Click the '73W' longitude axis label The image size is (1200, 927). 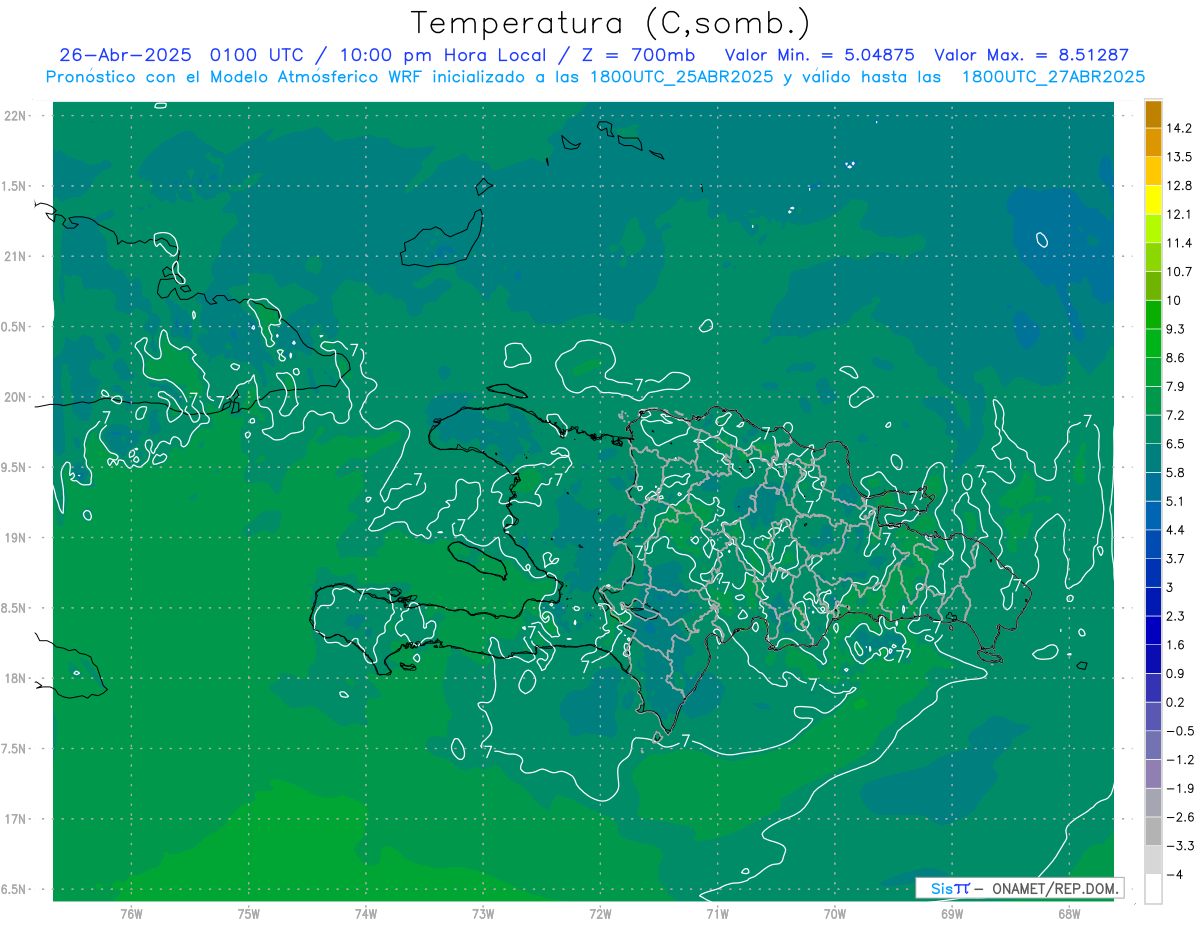pyautogui.click(x=483, y=913)
